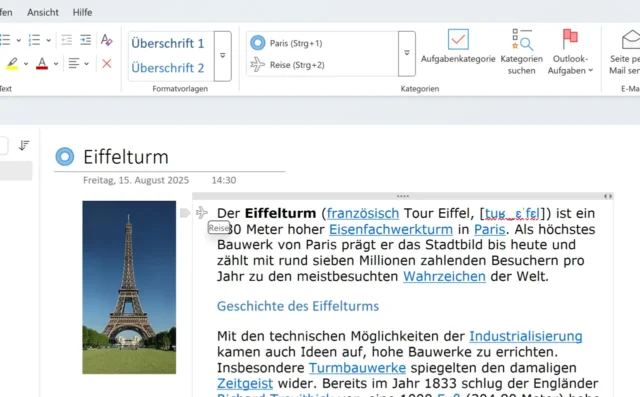The width and height of the screenshot is (640, 397).
Task: Click the gray paragraph handle marker
Action: click(x=184, y=213)
